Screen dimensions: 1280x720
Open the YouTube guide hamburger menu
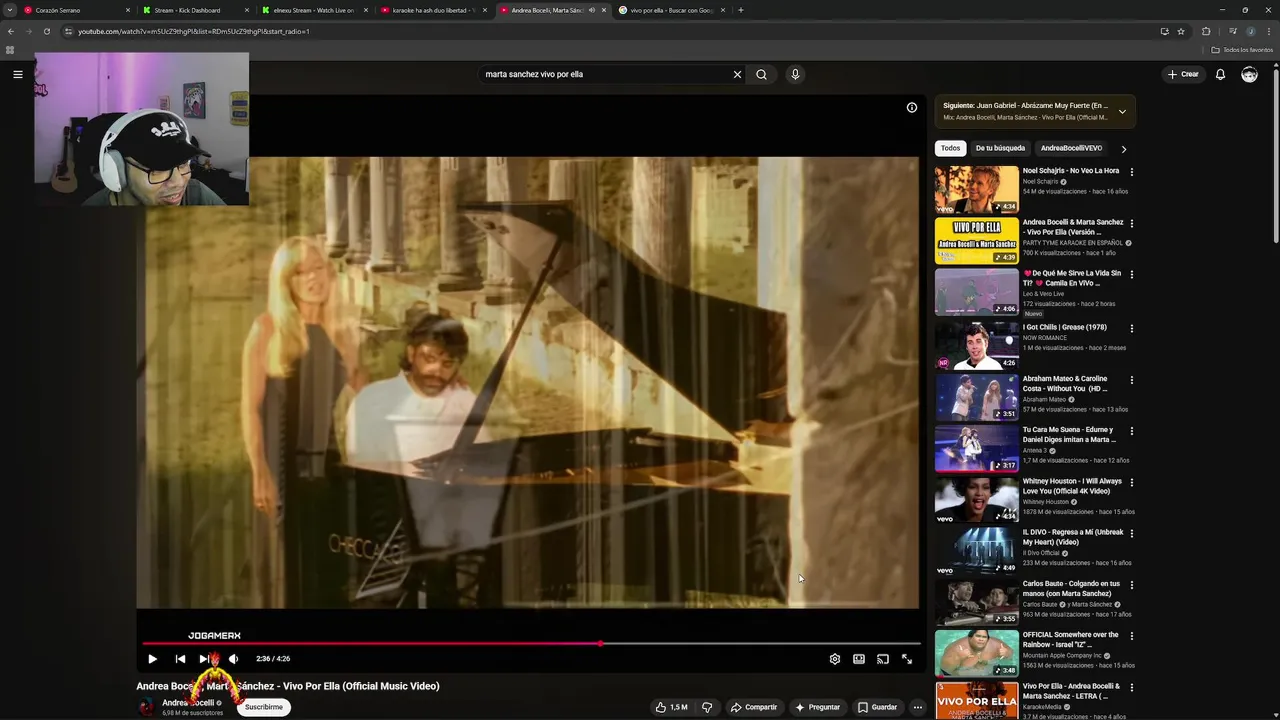click(x=17, y=74)
